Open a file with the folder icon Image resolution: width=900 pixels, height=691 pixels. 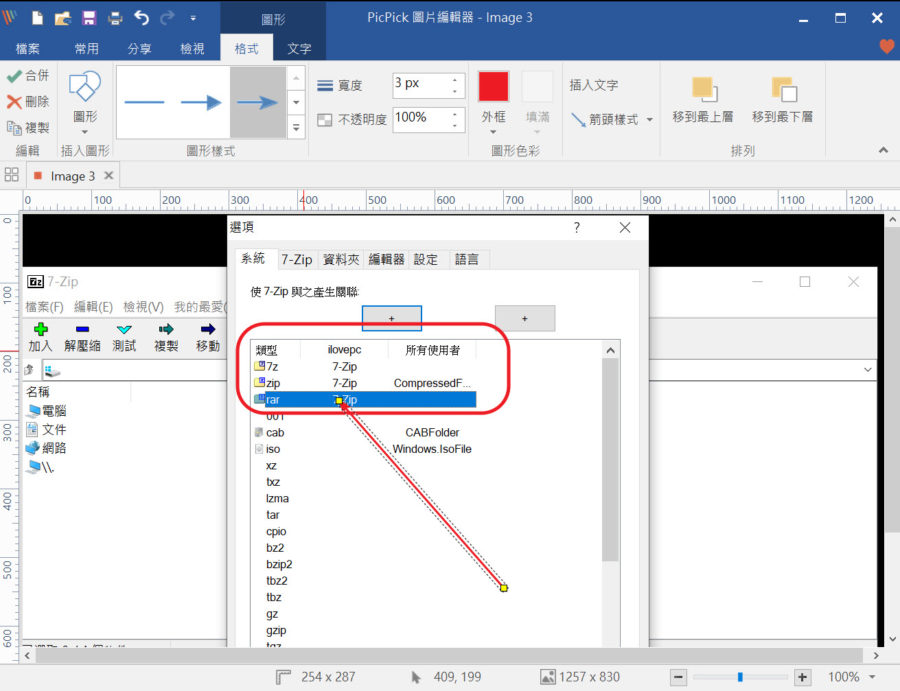[63, 18]
